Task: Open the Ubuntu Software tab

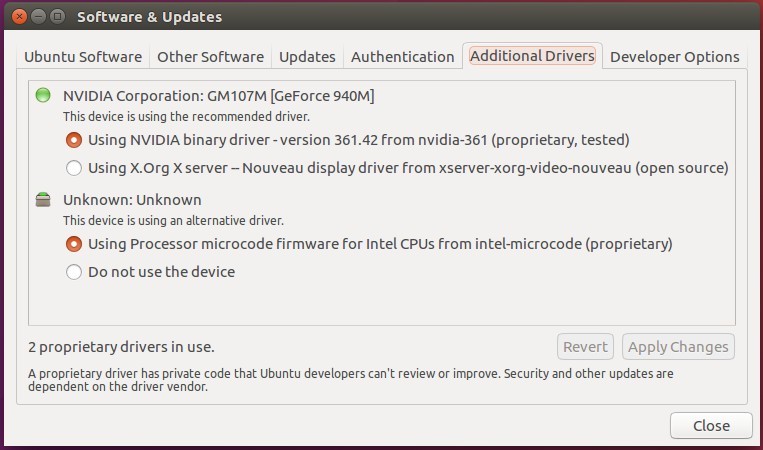Action: point(83,57)
